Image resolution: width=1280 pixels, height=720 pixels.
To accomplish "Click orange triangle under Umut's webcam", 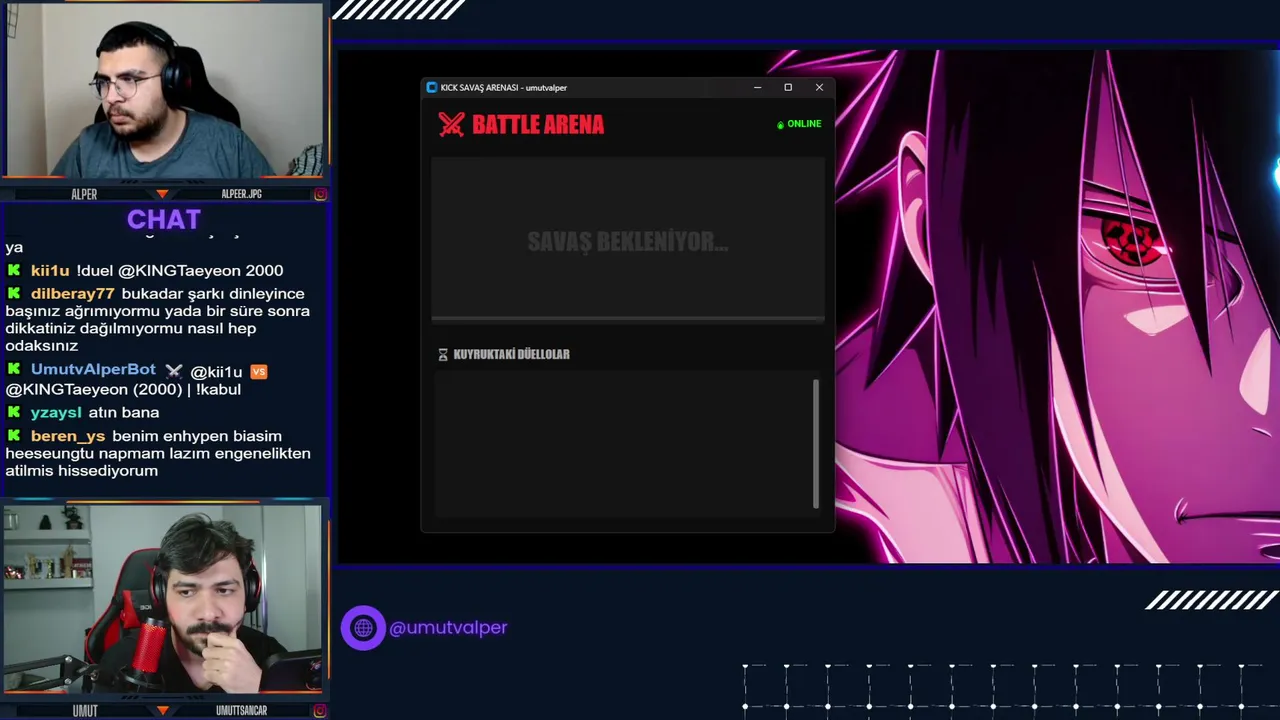I will pos(162,710).
